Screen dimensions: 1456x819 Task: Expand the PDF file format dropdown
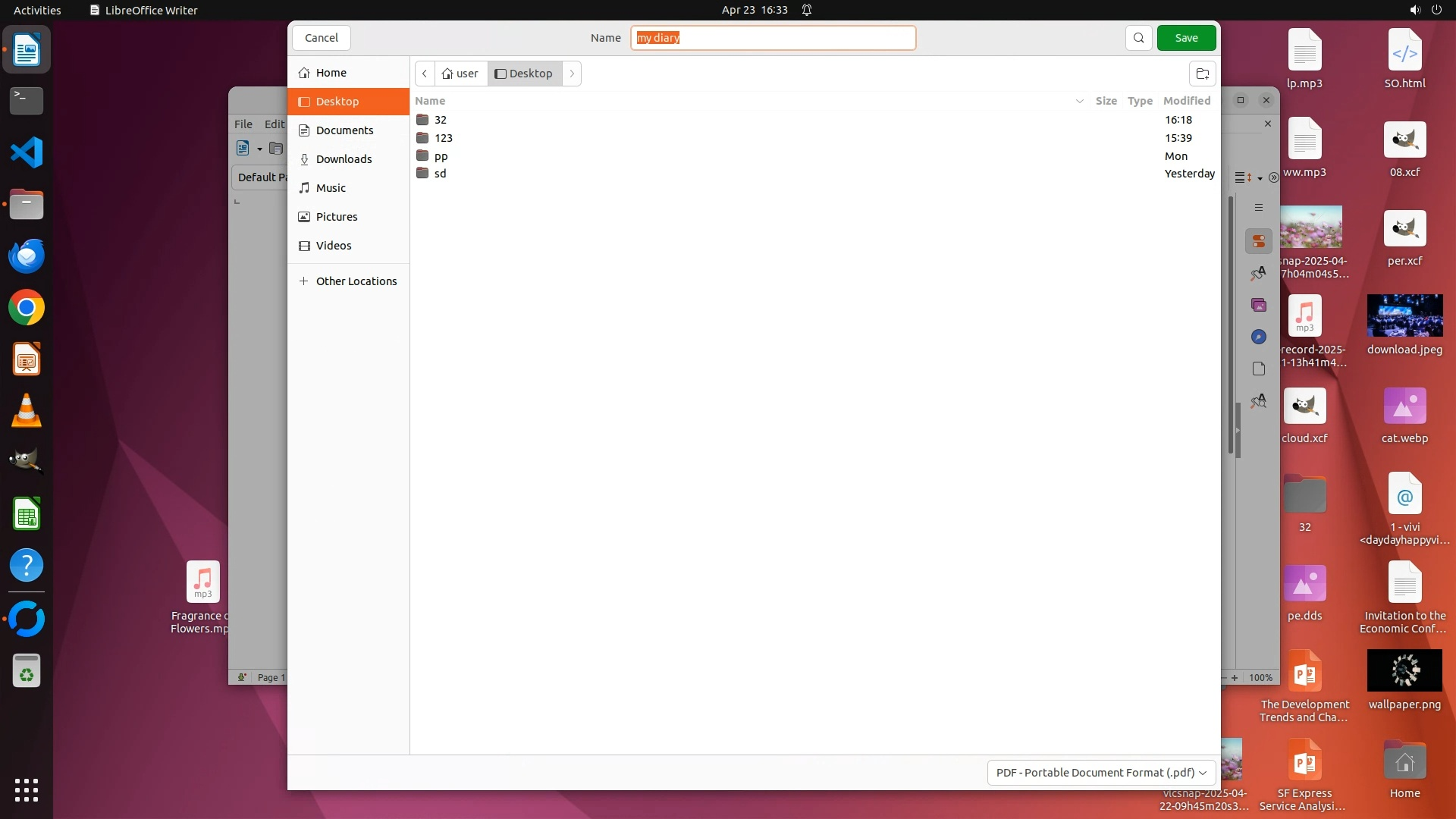(x=1101, y=772)
